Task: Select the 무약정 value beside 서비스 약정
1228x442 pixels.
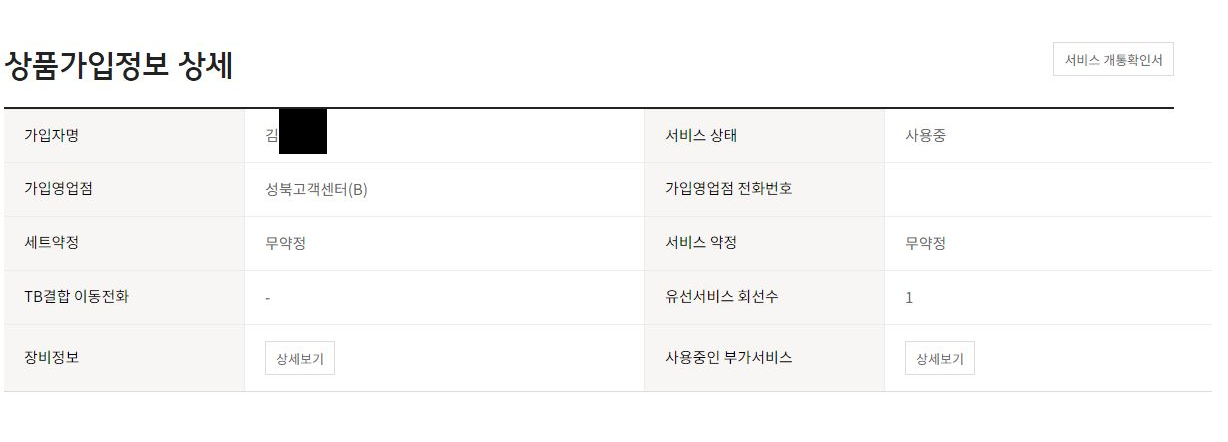Action: click(x=925, y=244)
